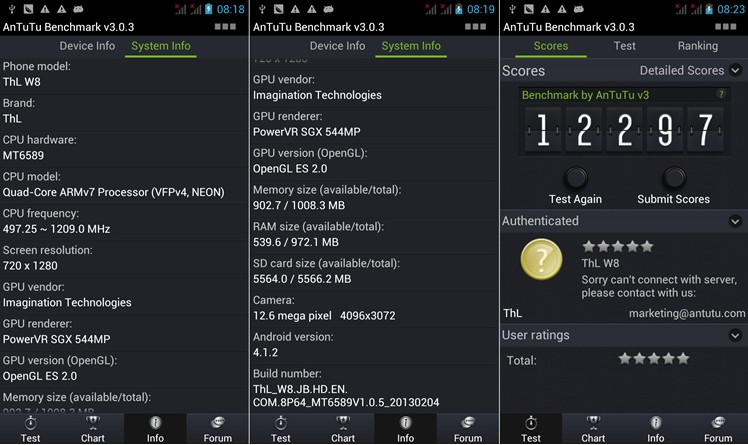This screenshot has width=748, height=445.
Task: Select the 902.7 / 1008.3 MB memory value
Action: click(x=299, y=206)
